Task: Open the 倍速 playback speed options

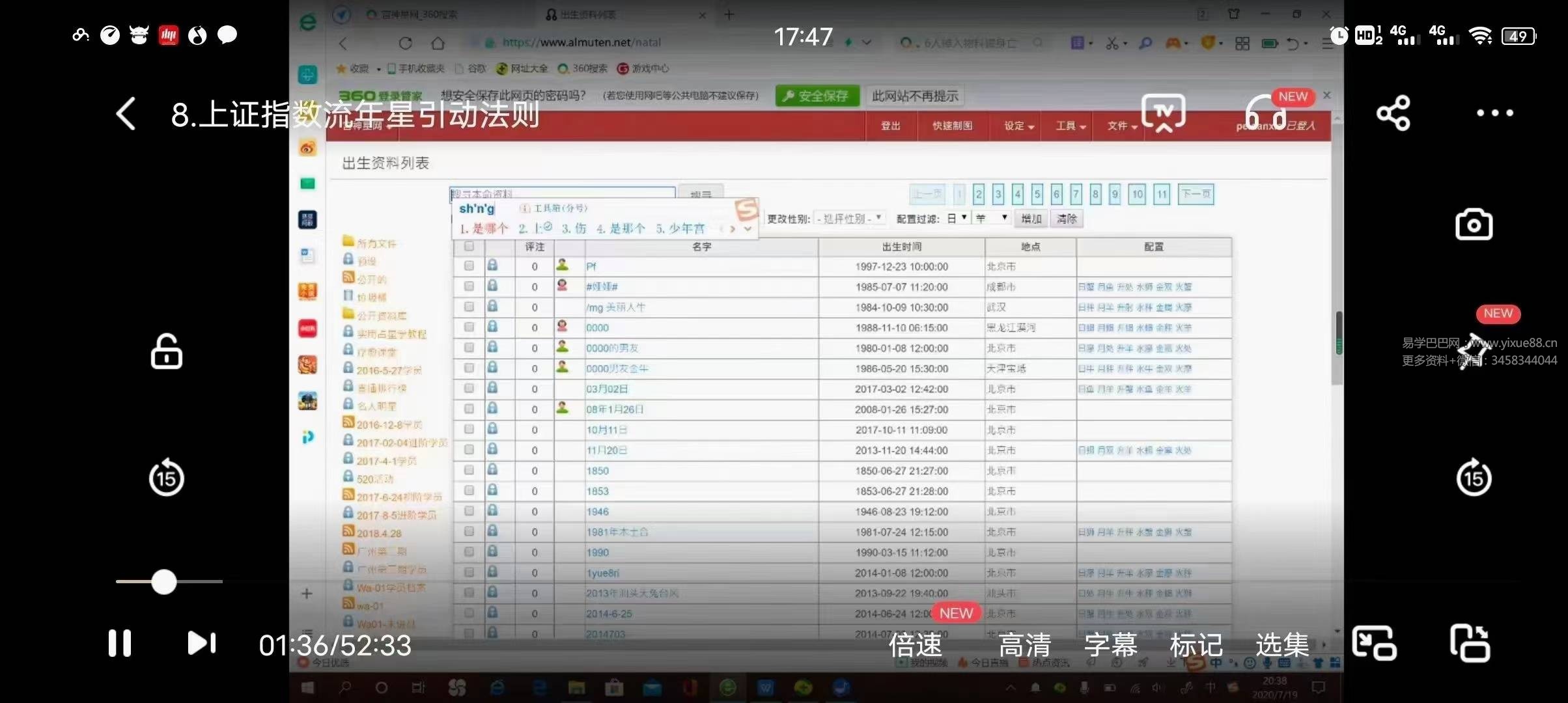Action: click(915, 645)
